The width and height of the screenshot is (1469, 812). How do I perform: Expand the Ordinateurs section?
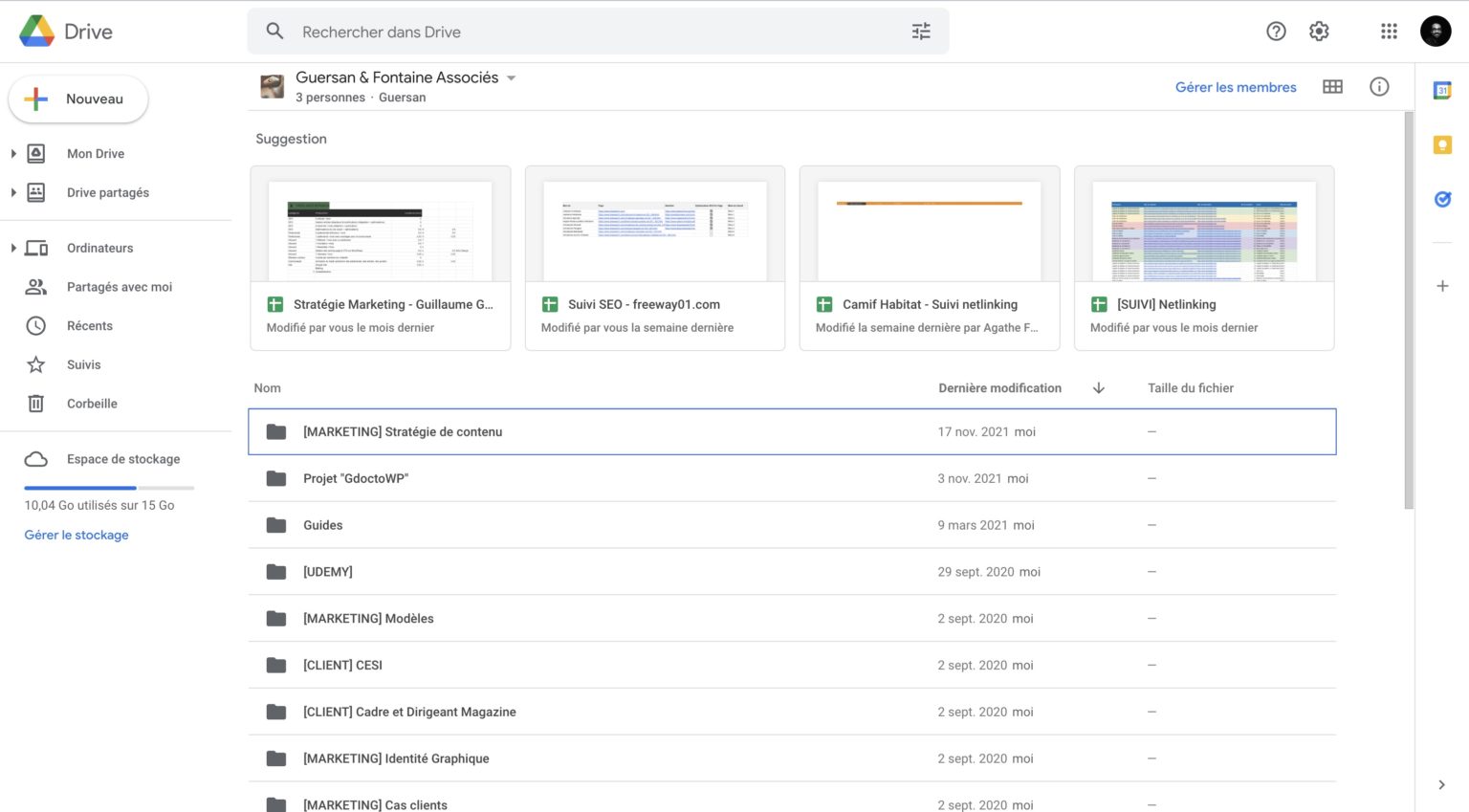coord(11,248)
